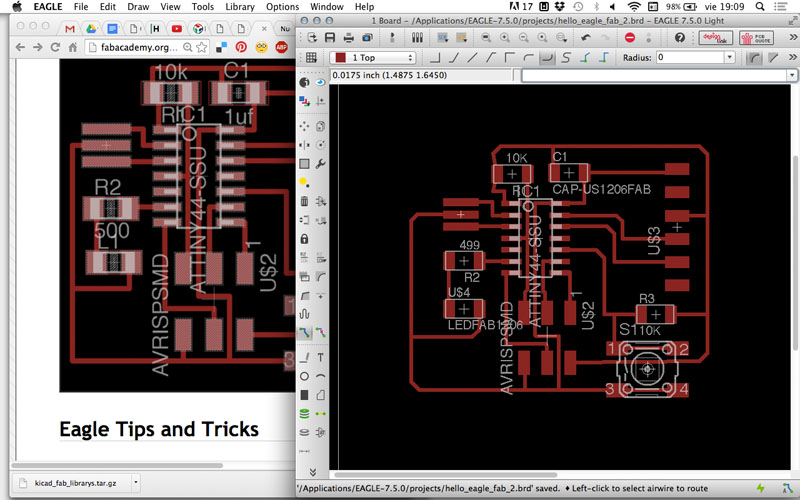Open the Window menu
The image size is (800, 500).
click(x=327, y=7)
